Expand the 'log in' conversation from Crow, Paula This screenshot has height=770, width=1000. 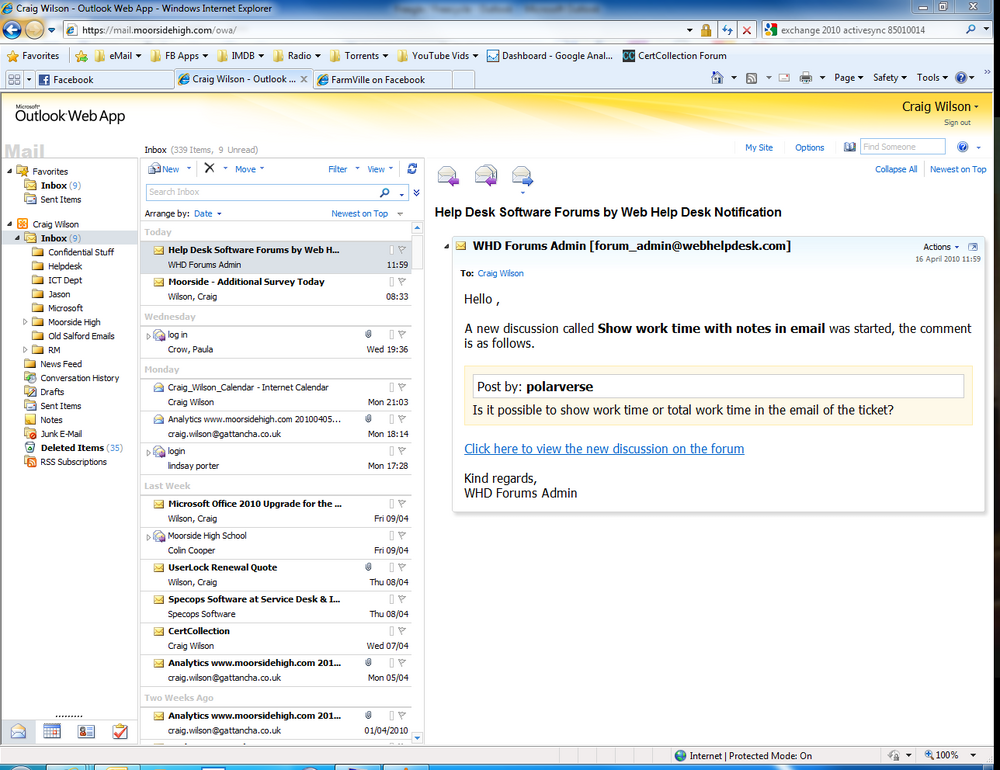(x=148, y=336)
